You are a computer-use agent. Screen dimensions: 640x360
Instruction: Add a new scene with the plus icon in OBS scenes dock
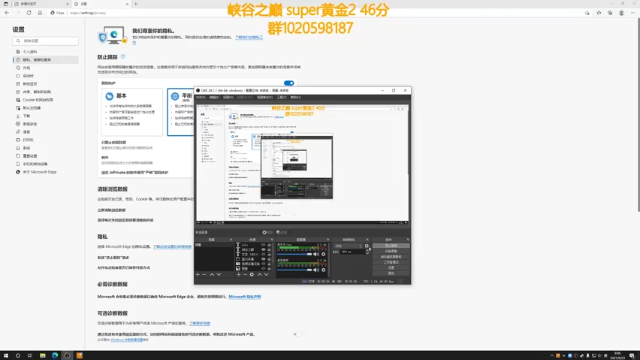198,275
